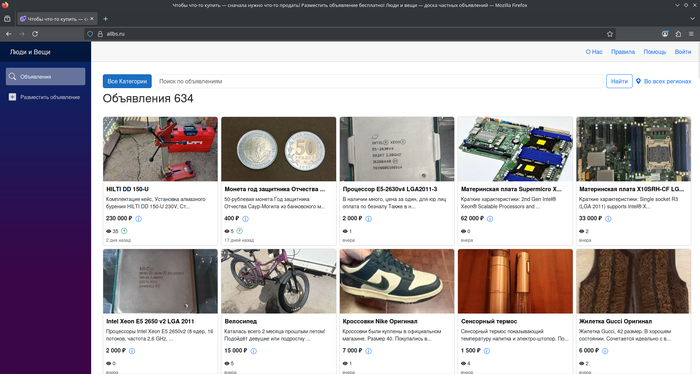Focus the Поиск по объявлениям search field

pyautogui.click(x=379, y=81)
